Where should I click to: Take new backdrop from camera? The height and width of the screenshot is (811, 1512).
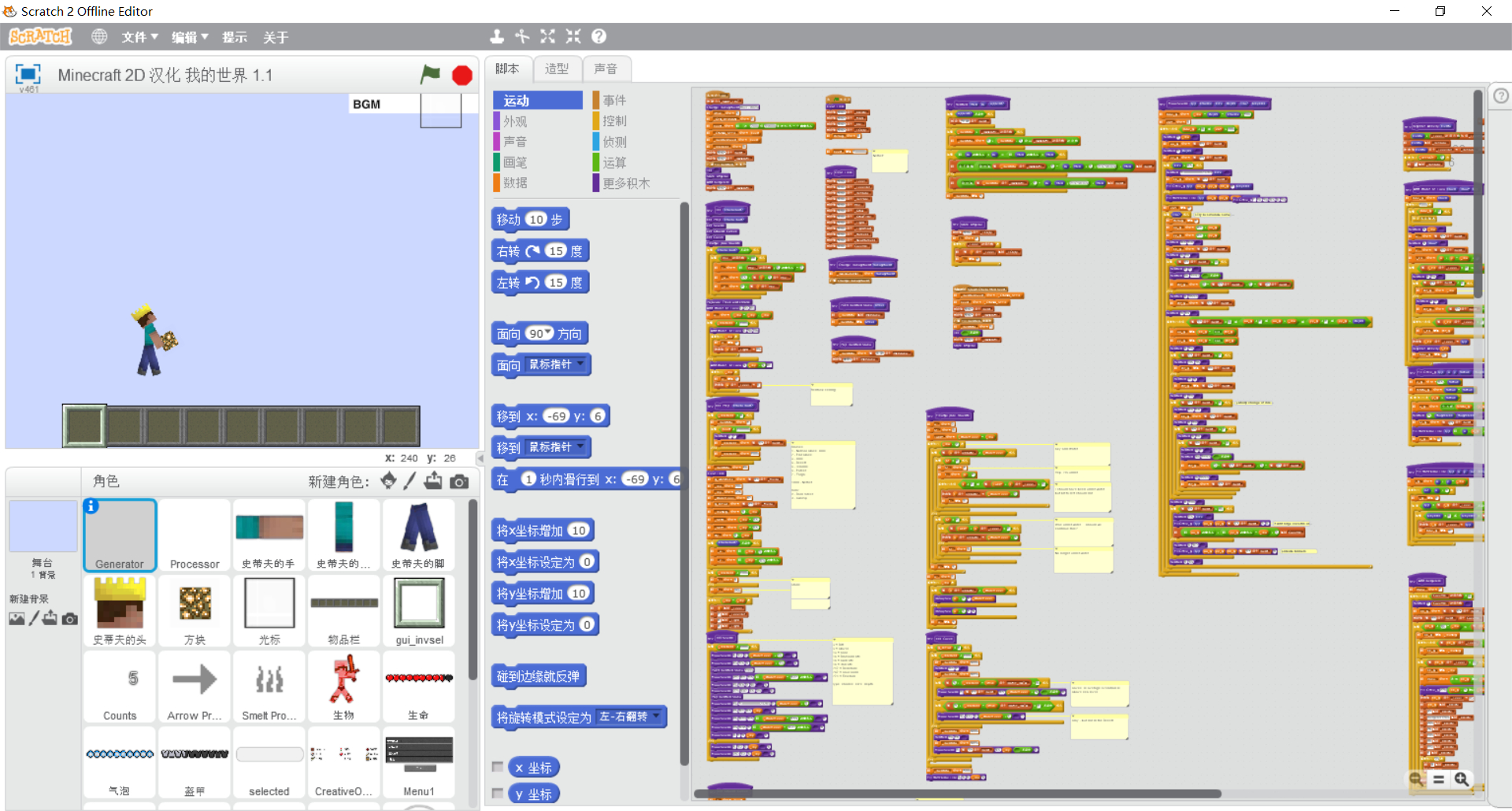point(70,619)
